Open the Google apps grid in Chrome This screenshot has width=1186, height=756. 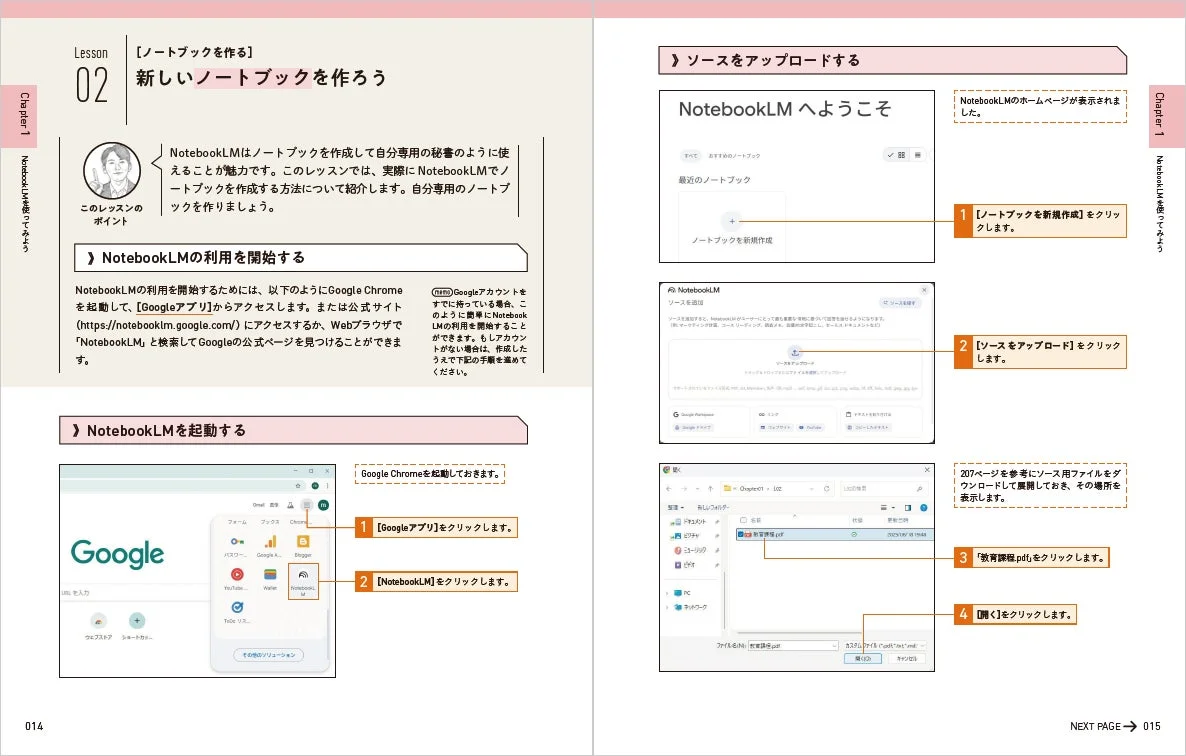[307, 505]
